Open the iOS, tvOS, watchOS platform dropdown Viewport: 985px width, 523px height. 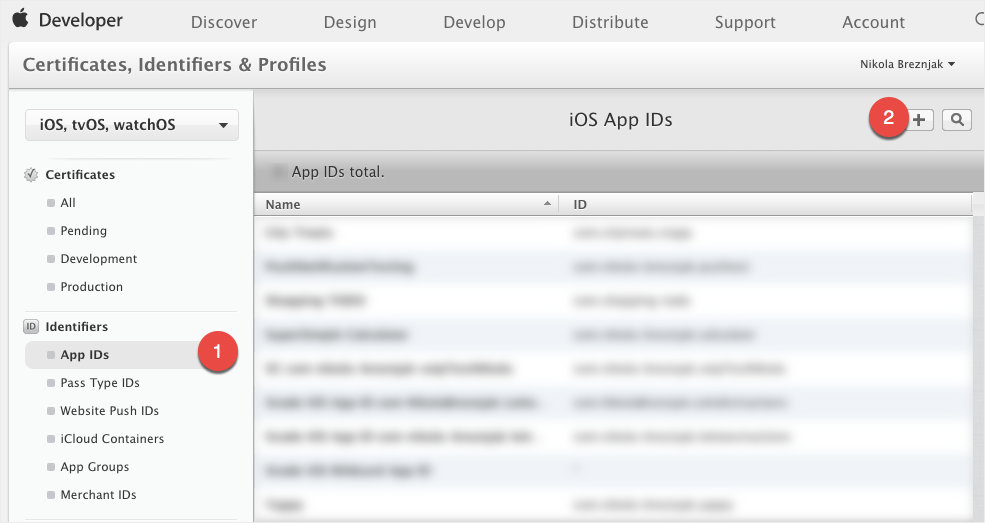[132, 125]
